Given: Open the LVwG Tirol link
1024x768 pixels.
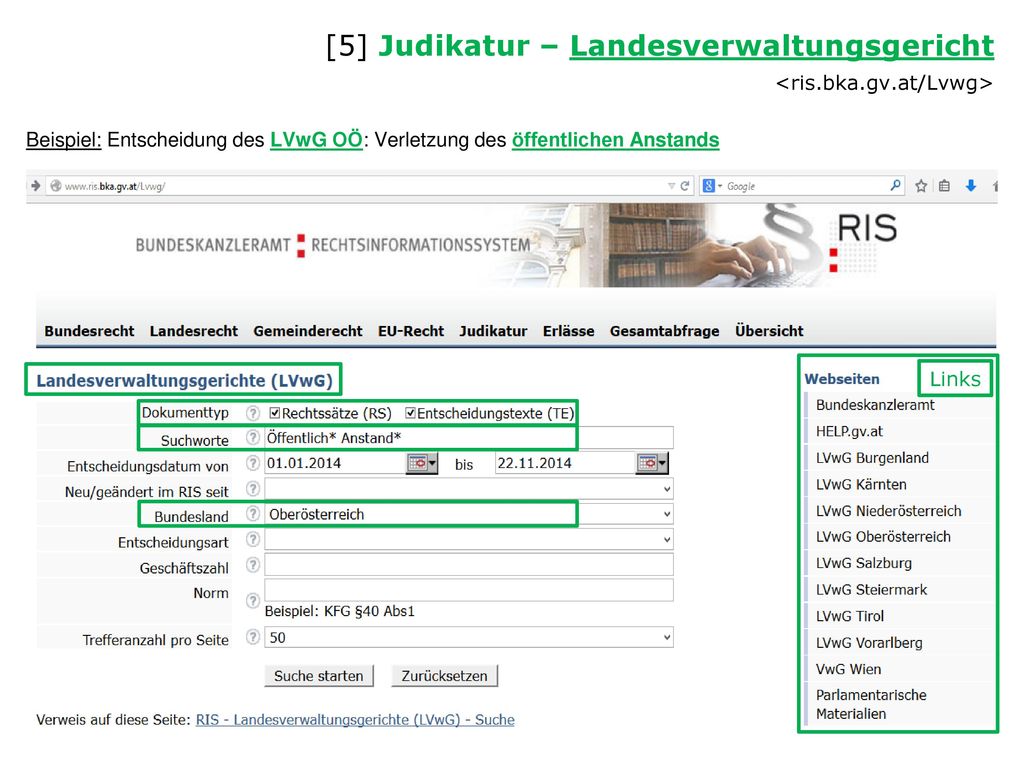Looking at the screenshot, I should click(850, 616).
